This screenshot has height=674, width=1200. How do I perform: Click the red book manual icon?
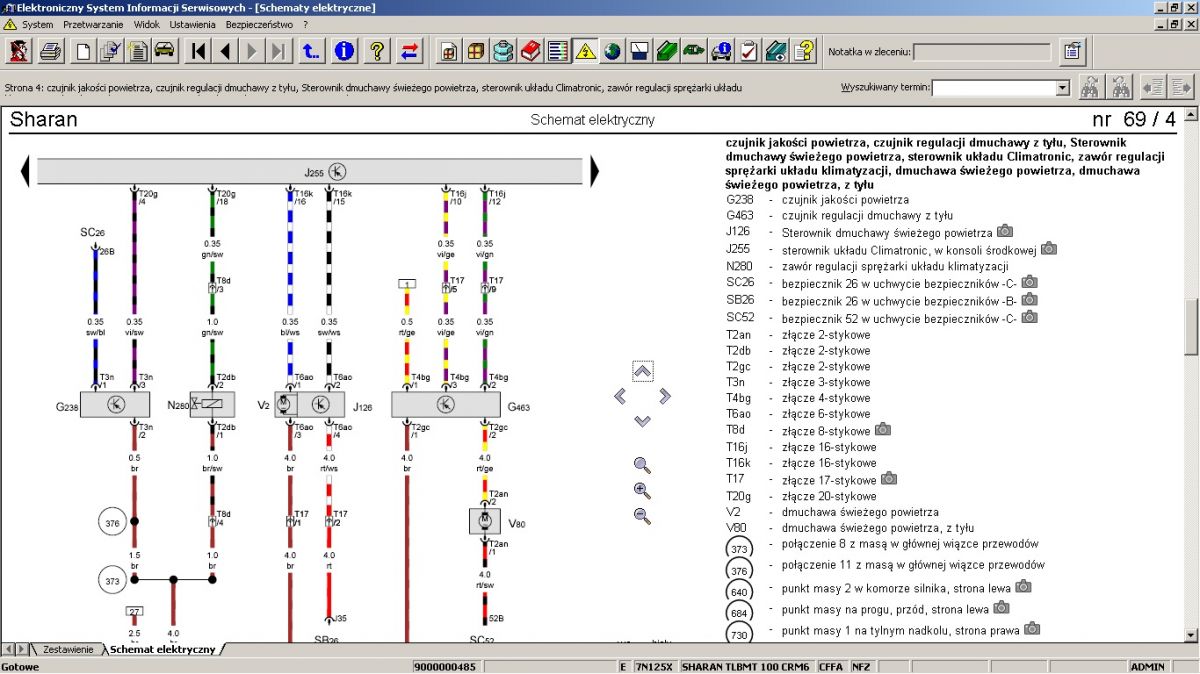[x=531, y=50]
